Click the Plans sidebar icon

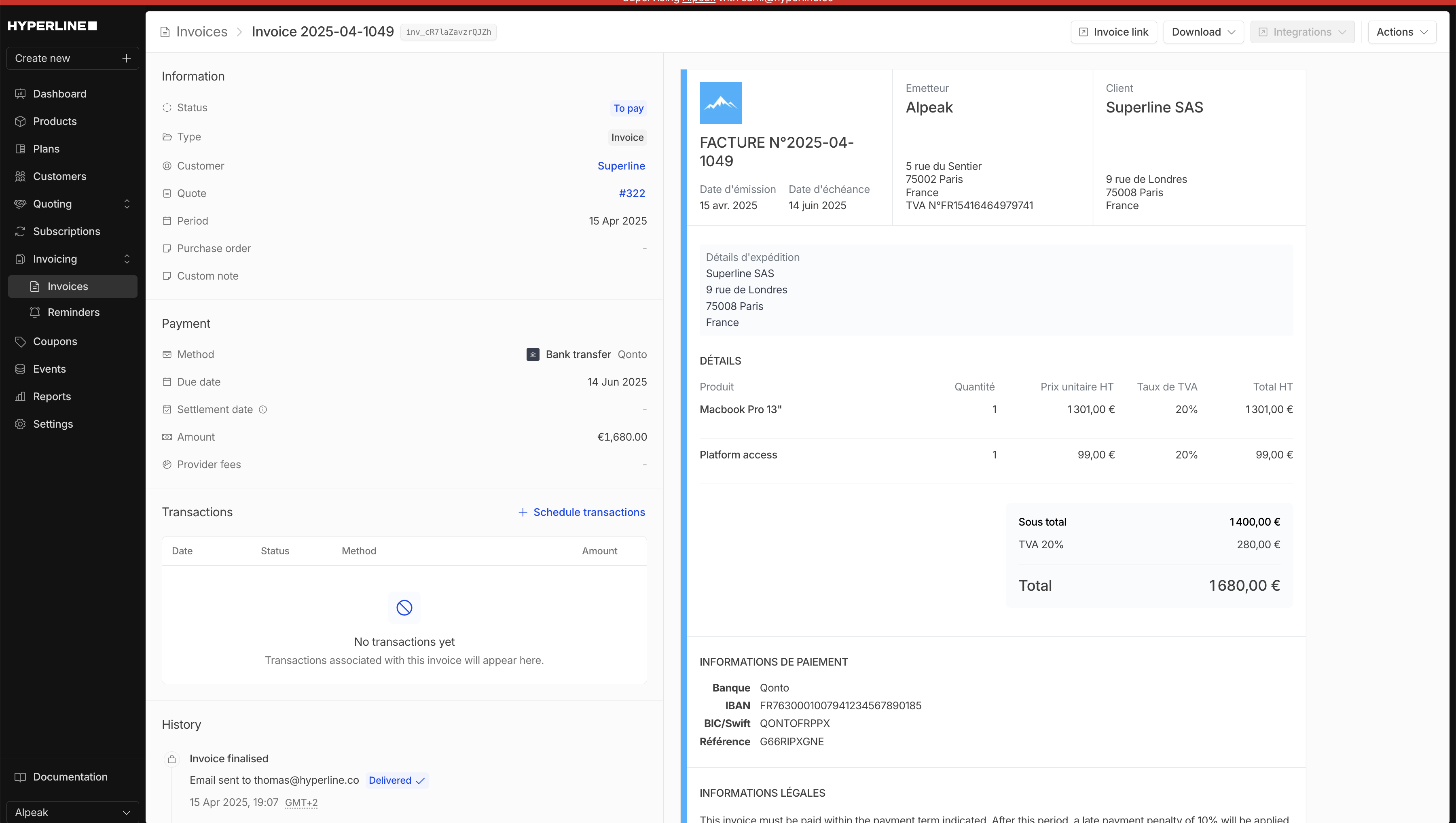20,149
